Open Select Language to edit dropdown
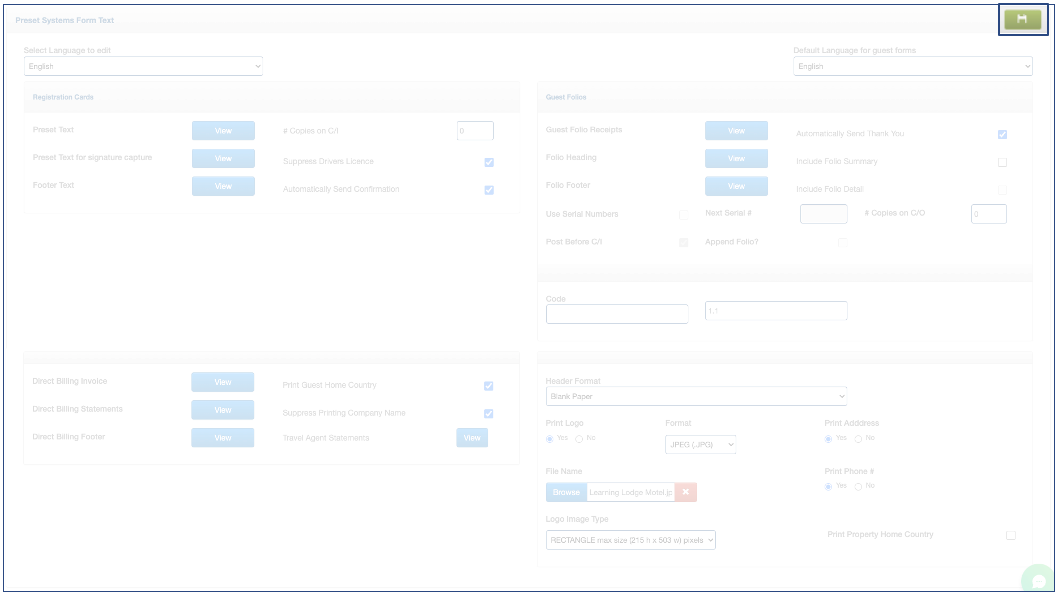The image size is (1059, 596). pyautogui.click(x=143, y=66)
